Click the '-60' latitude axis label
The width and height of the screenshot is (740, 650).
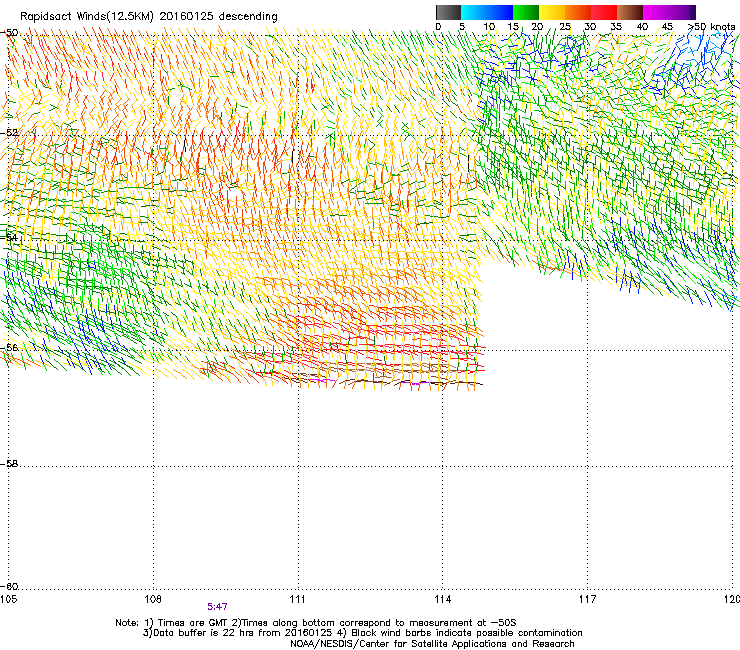[10, 586]
